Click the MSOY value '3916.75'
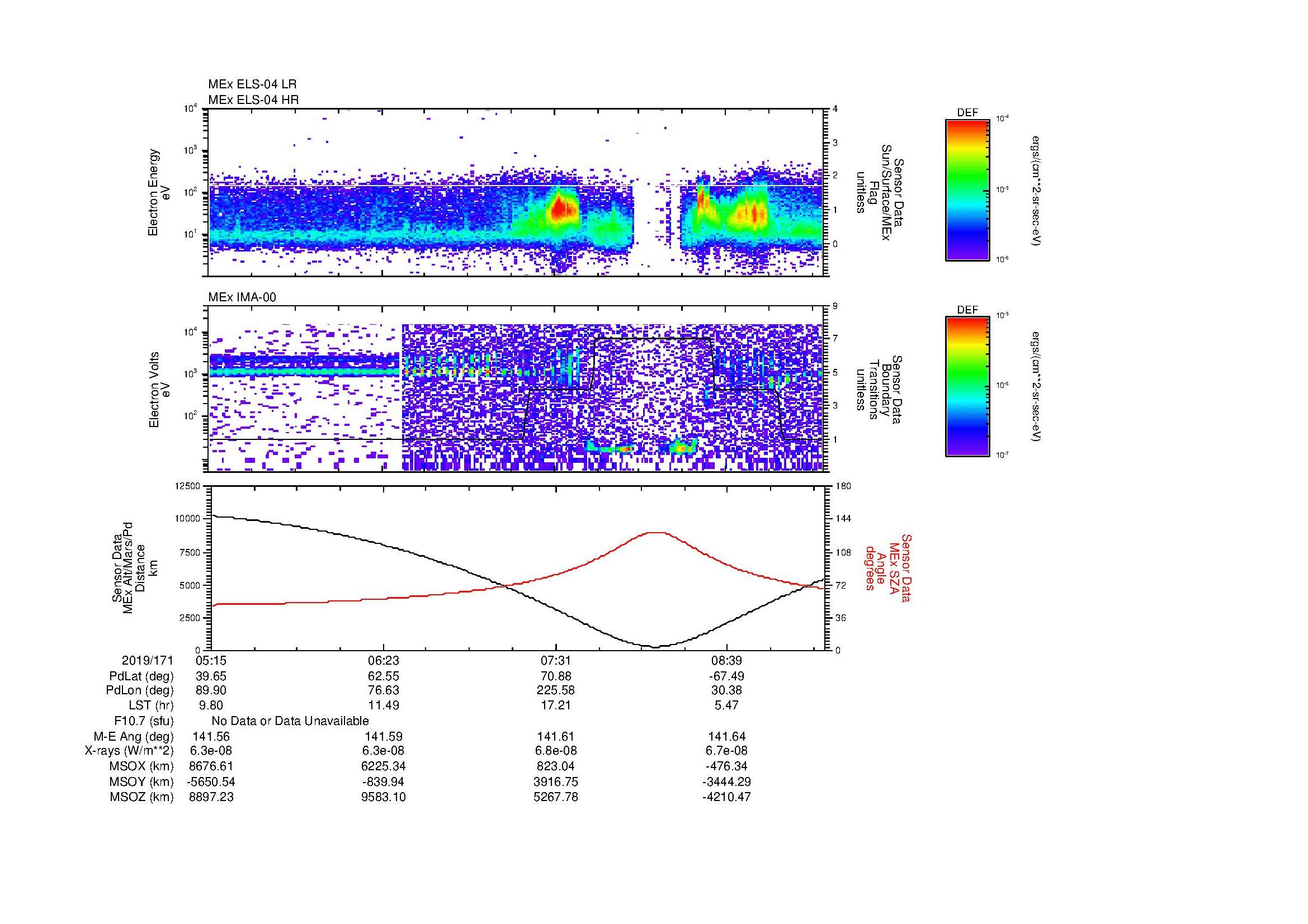 [x=555, y=781]
